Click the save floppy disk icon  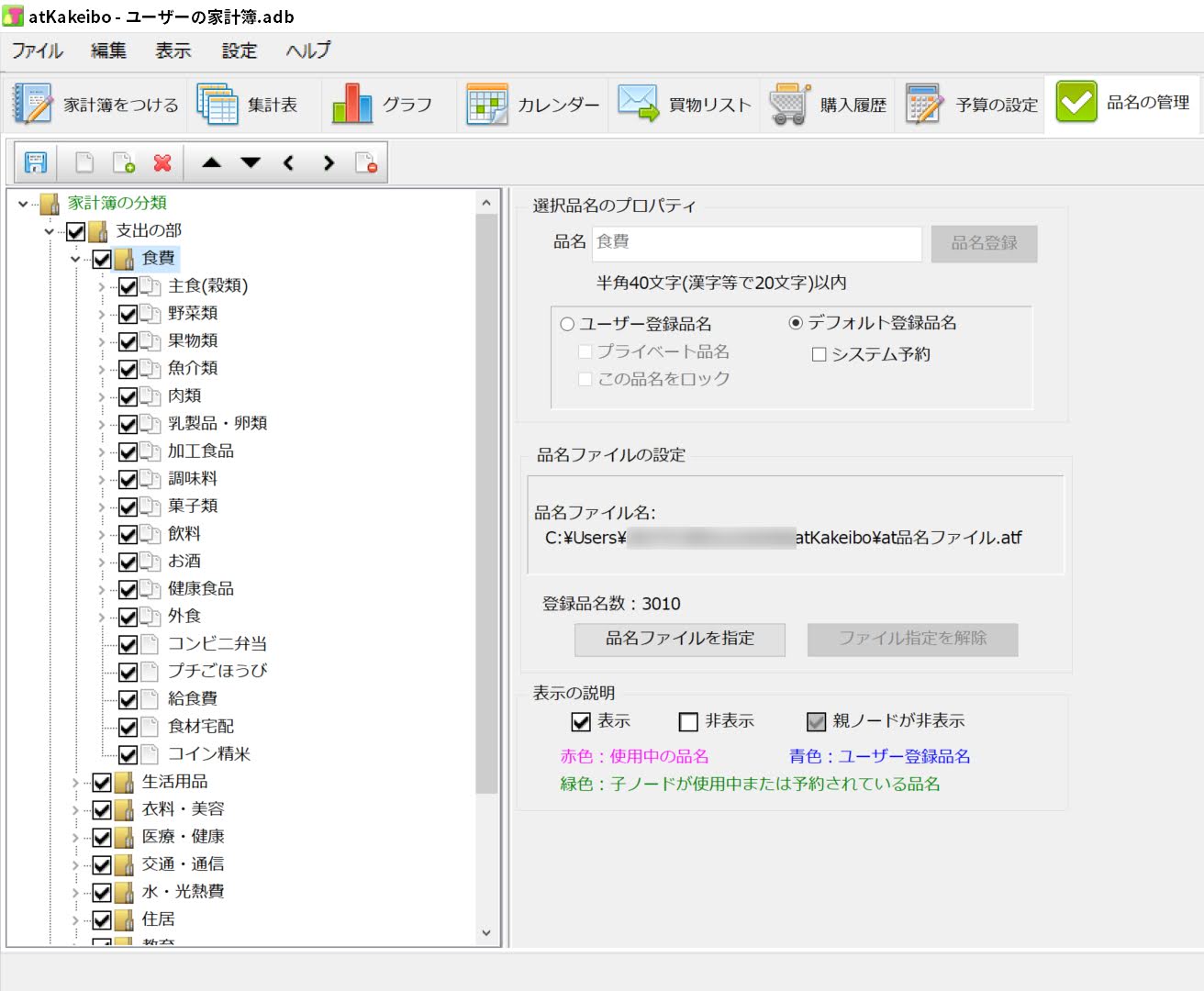point(36,163)
